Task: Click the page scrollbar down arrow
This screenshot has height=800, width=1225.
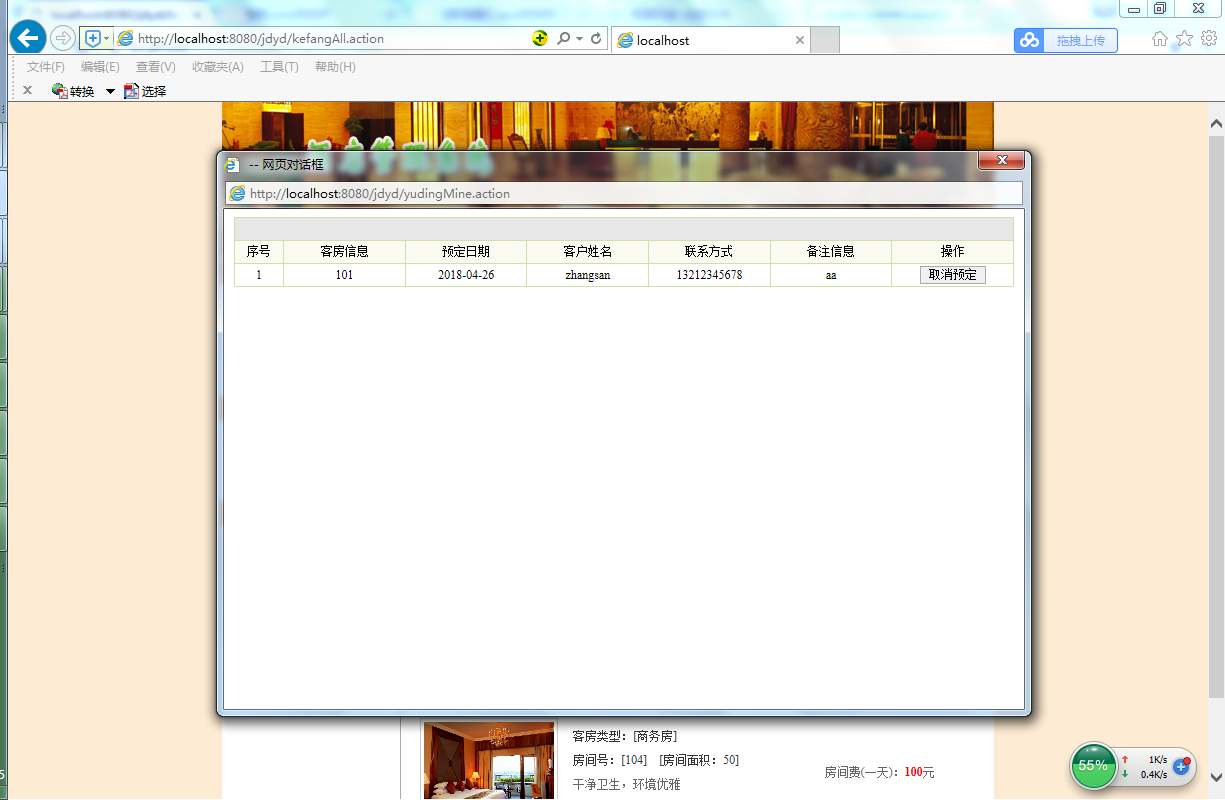Action: click(x=1216, y=776)
